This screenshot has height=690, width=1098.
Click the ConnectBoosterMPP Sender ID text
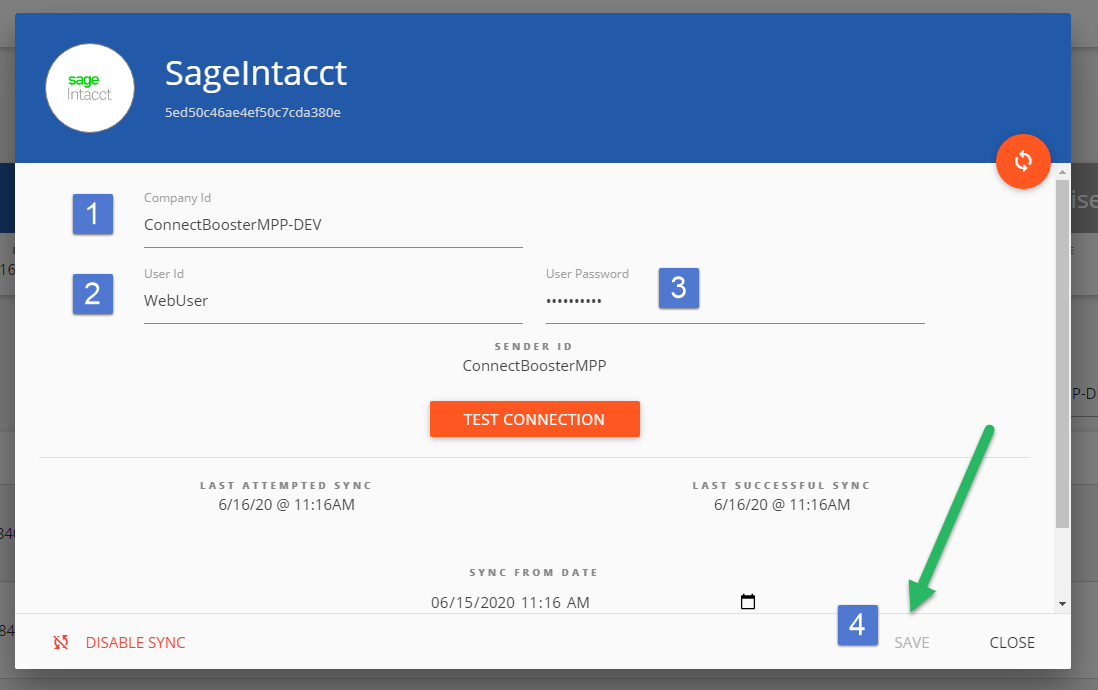pyautogui.click(x=534, y=365)
